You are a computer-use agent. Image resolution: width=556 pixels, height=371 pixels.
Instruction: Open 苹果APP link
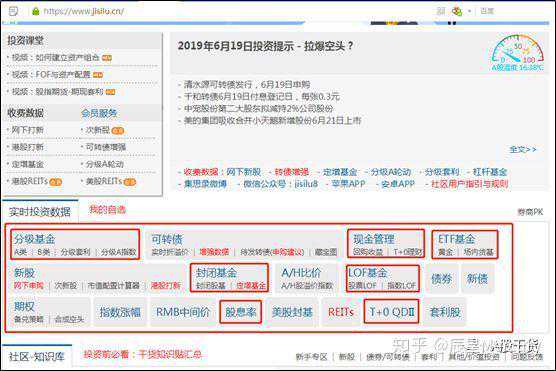pos(348,184)
